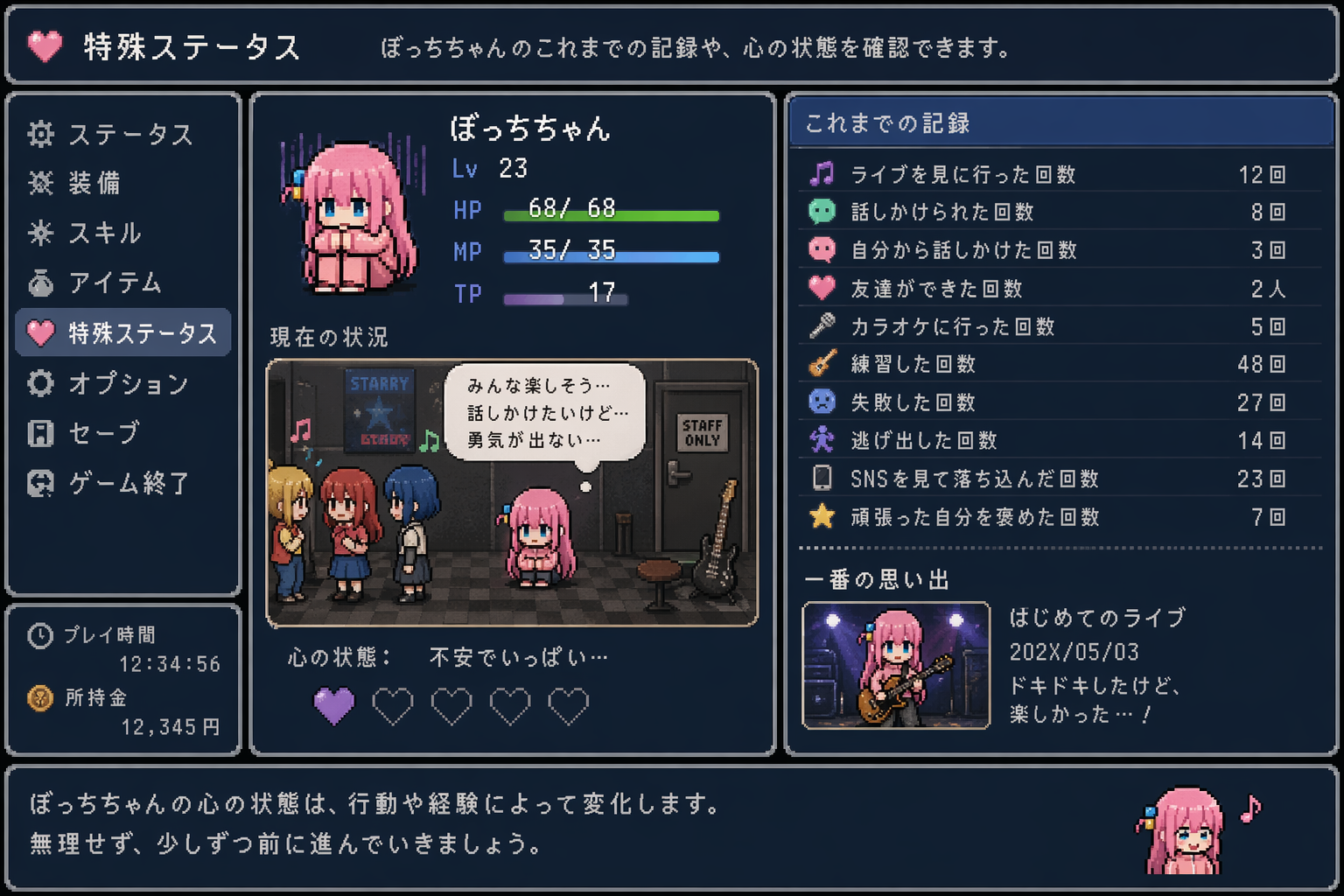Click the running figure icon for 逃げ出した回数

[x=822, y=439]
